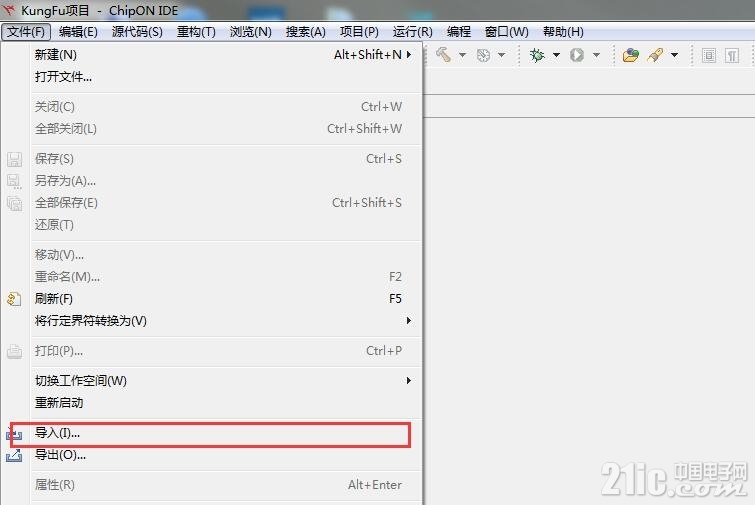Screen dimensions: 755x505
Task: Select 全部保存(E) menu entry
Action: coord(224,203)
